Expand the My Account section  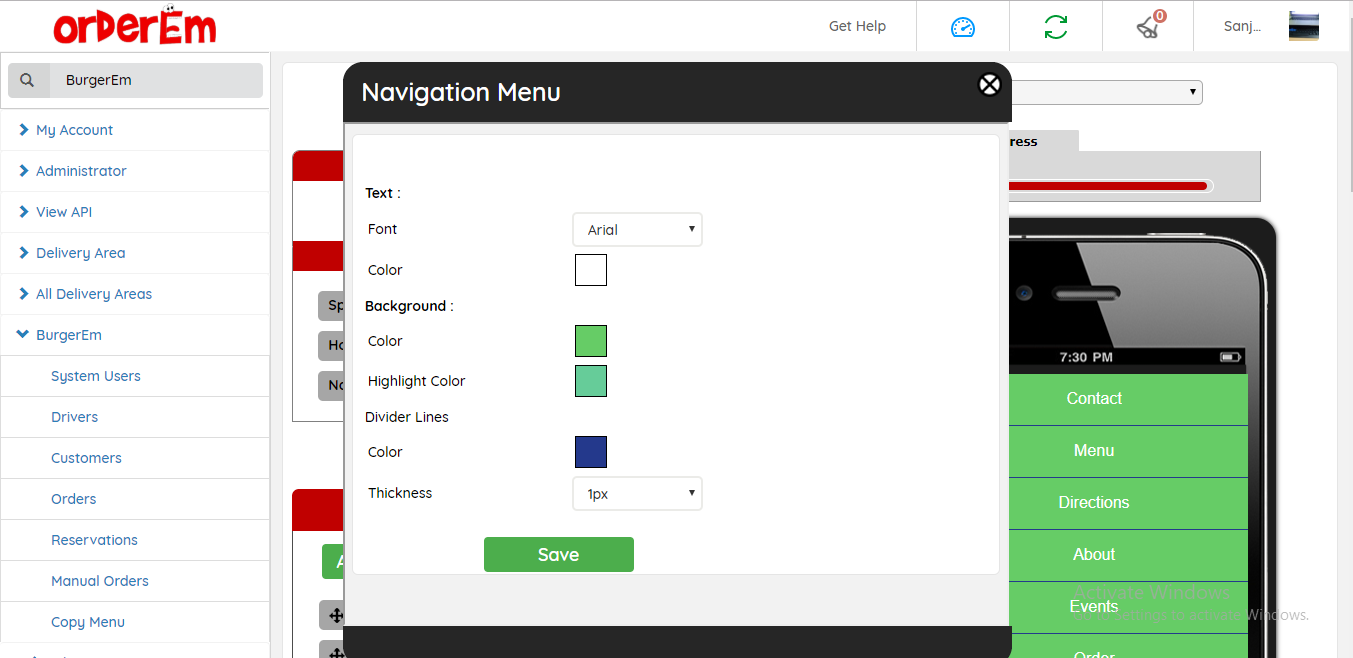click(74, 130)
